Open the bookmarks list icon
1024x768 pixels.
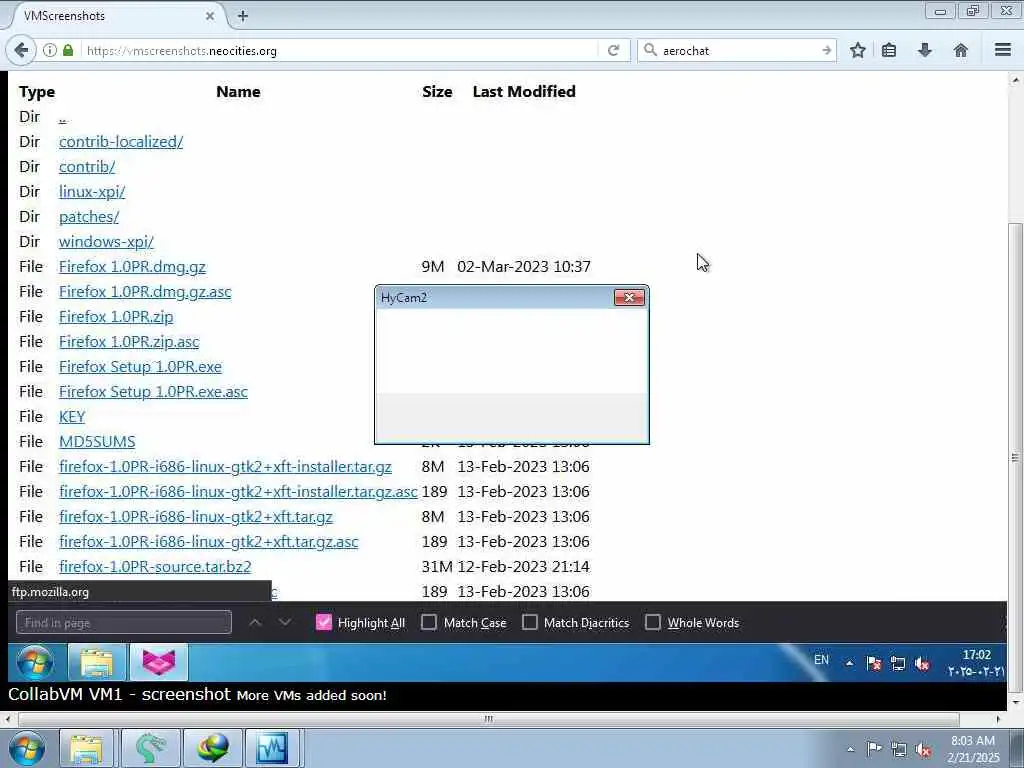click(x=889, y=50)
